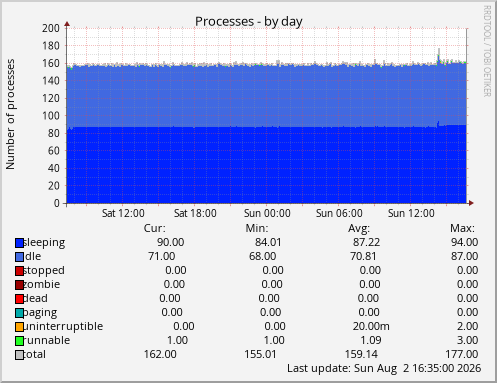Click the 'Number of processes' axis label

point(10,114)
